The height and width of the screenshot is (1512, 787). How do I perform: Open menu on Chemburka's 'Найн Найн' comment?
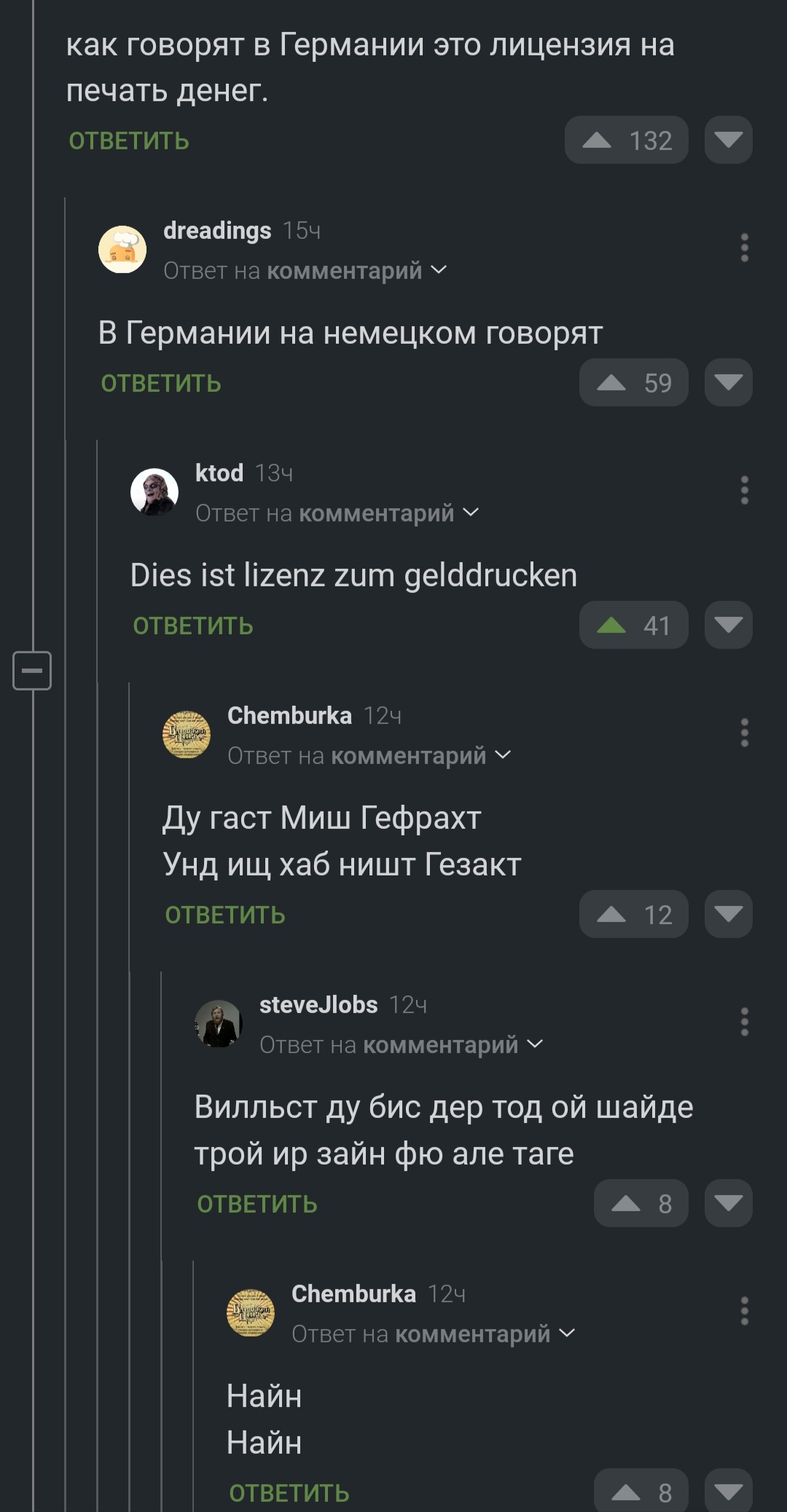744,1311
